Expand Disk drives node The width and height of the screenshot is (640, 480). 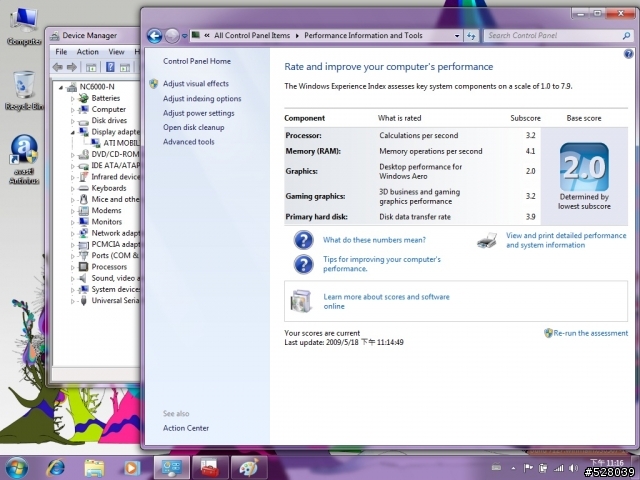[x=73, y=121]
